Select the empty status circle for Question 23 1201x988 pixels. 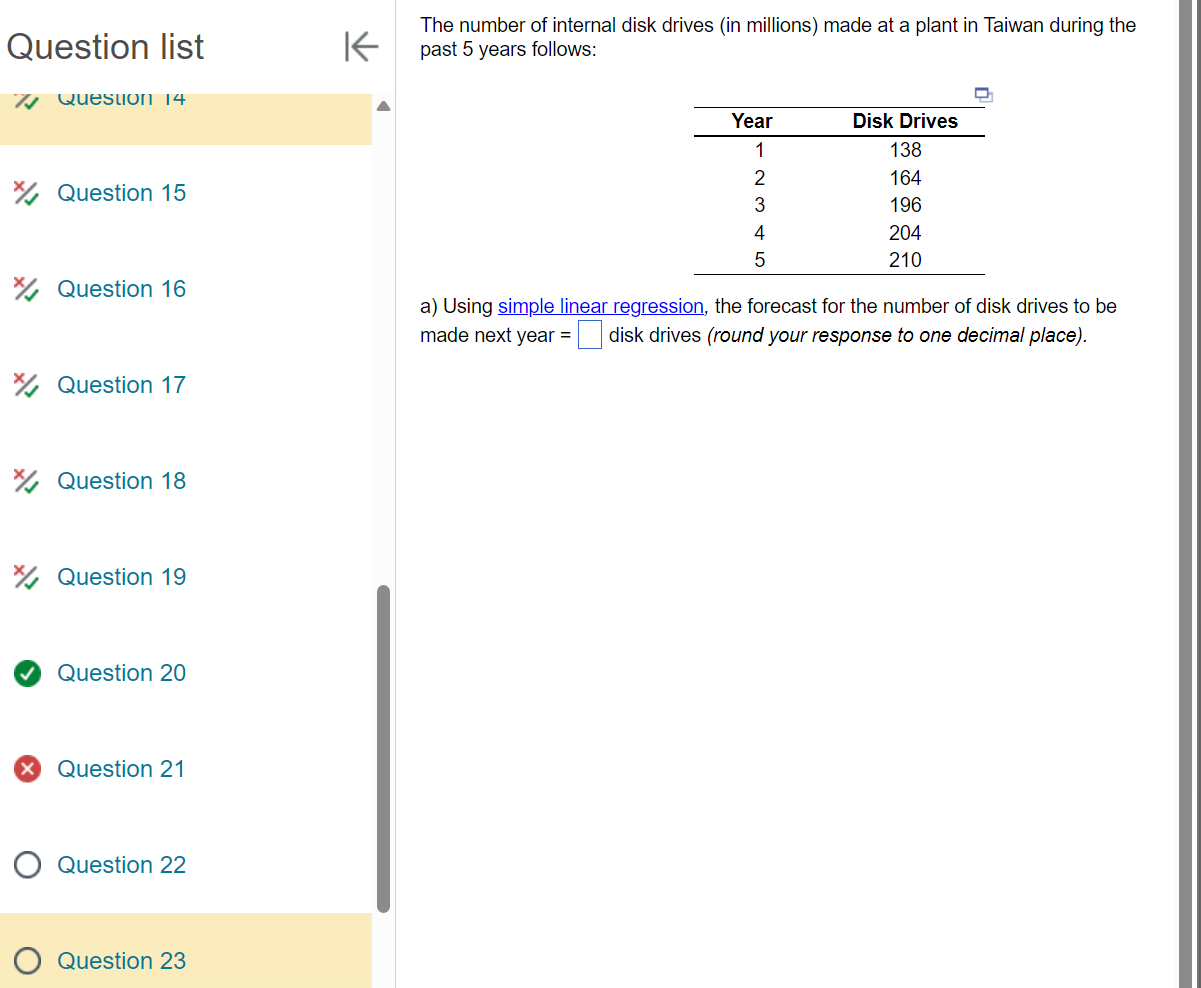point(26,961)
